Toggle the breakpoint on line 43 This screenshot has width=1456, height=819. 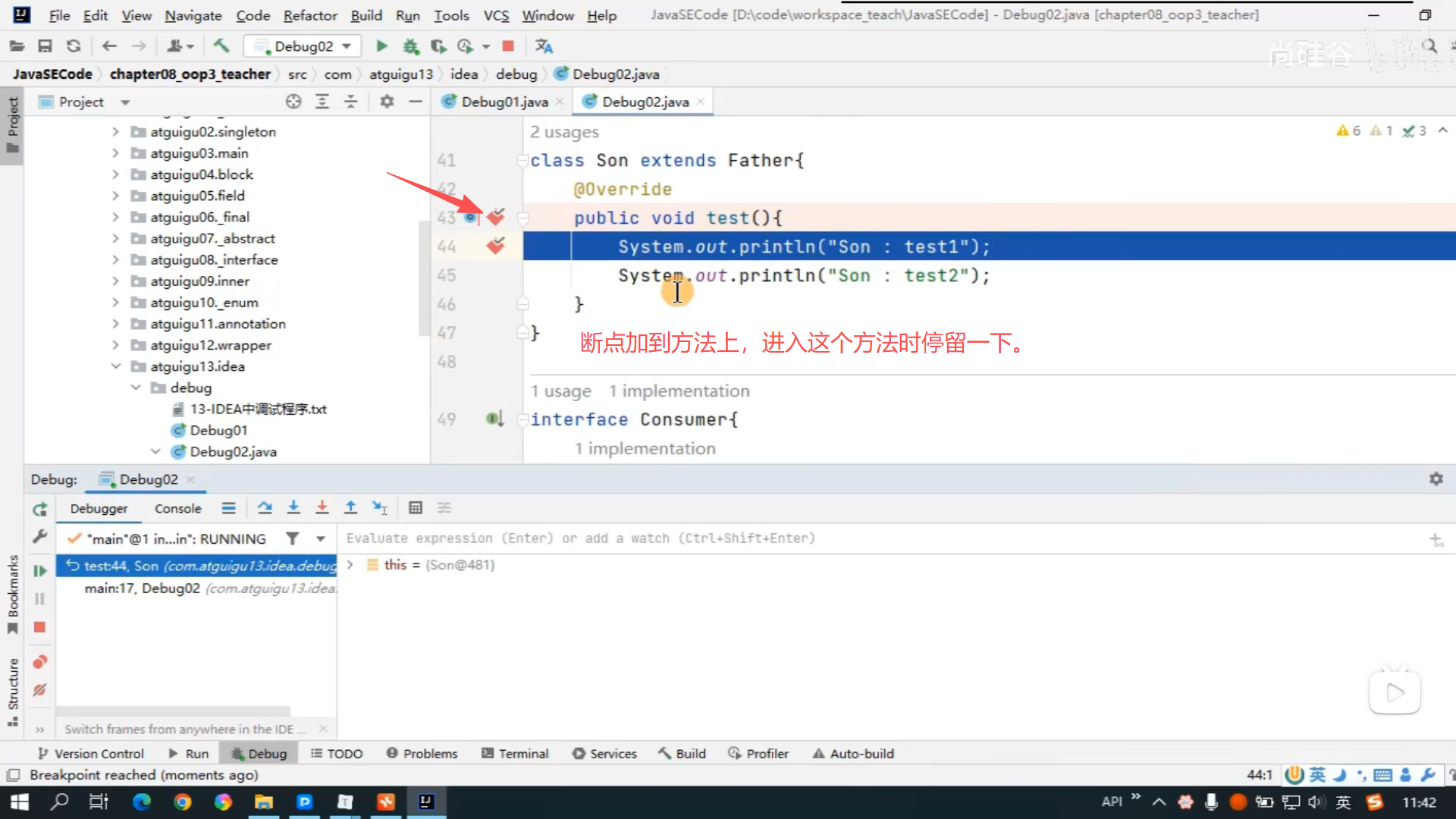[x=496, y=218]
